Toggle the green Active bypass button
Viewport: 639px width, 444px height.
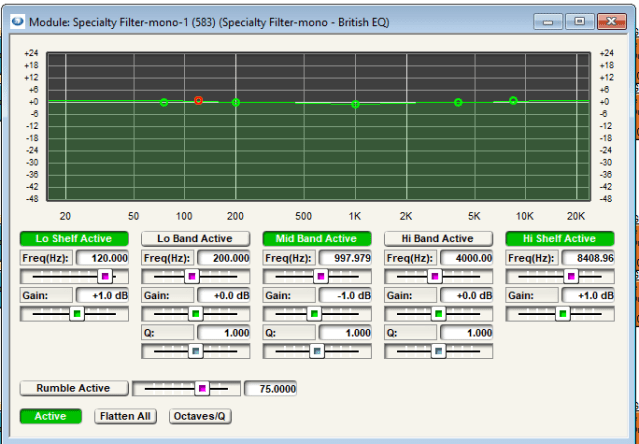pyautogui.click(x=51, y=416)
